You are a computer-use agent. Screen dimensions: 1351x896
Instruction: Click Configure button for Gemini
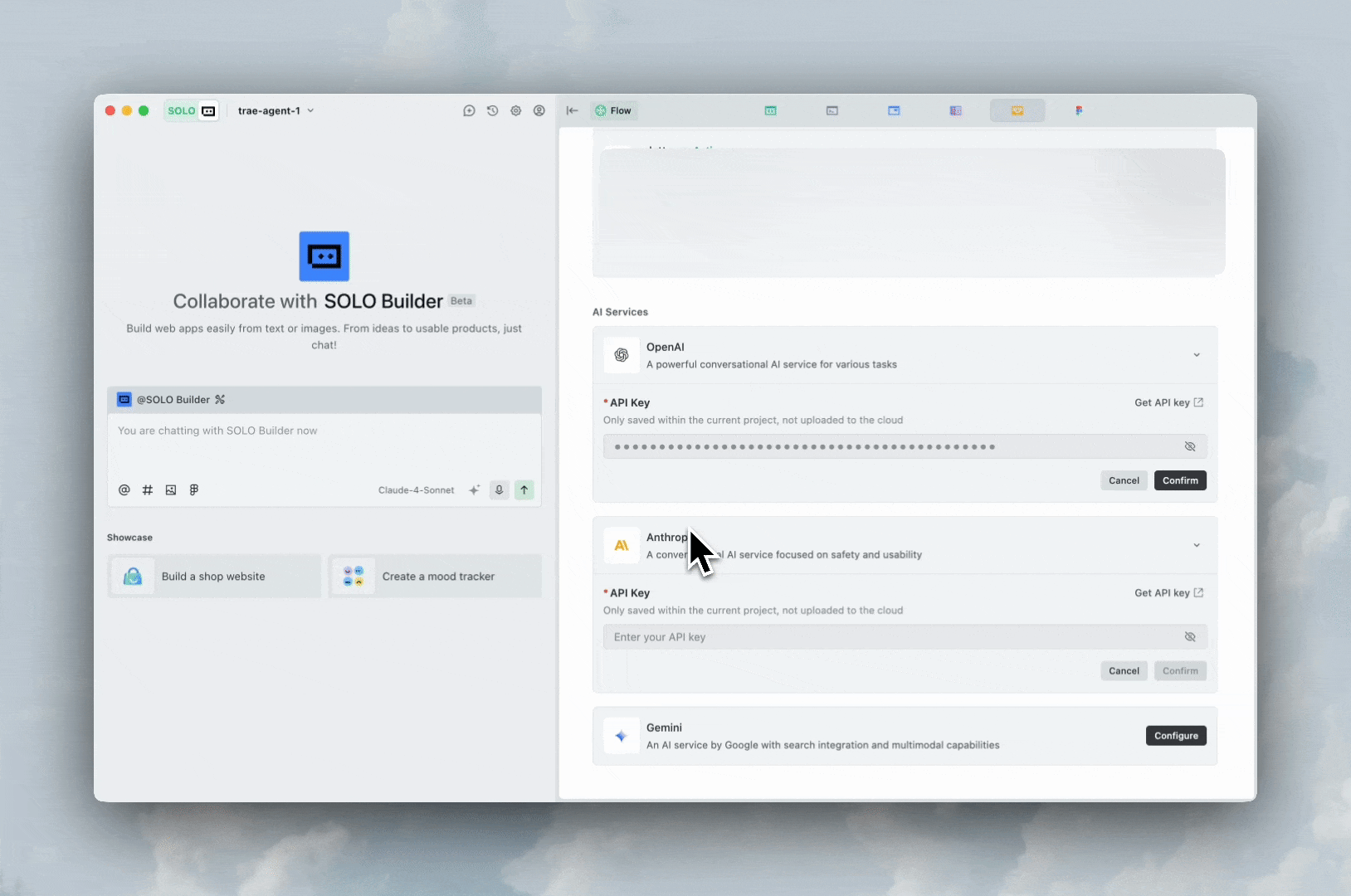point(1175,736)
